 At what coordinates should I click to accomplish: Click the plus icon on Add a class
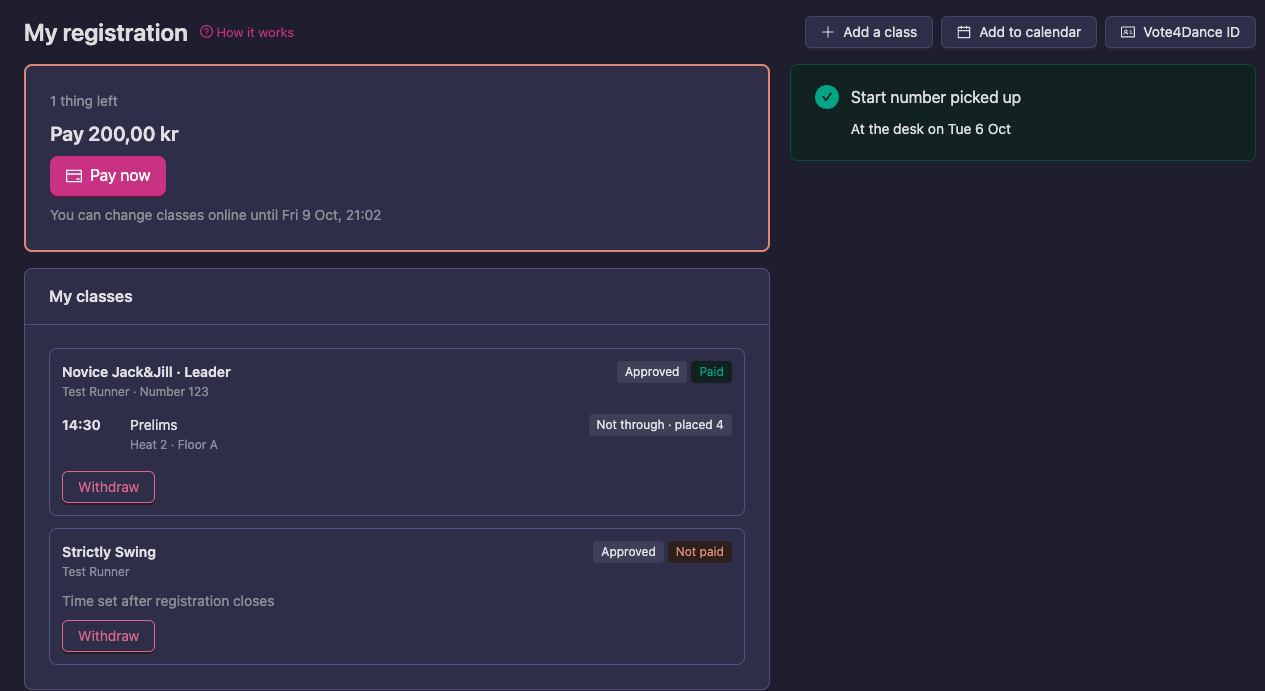827,32
